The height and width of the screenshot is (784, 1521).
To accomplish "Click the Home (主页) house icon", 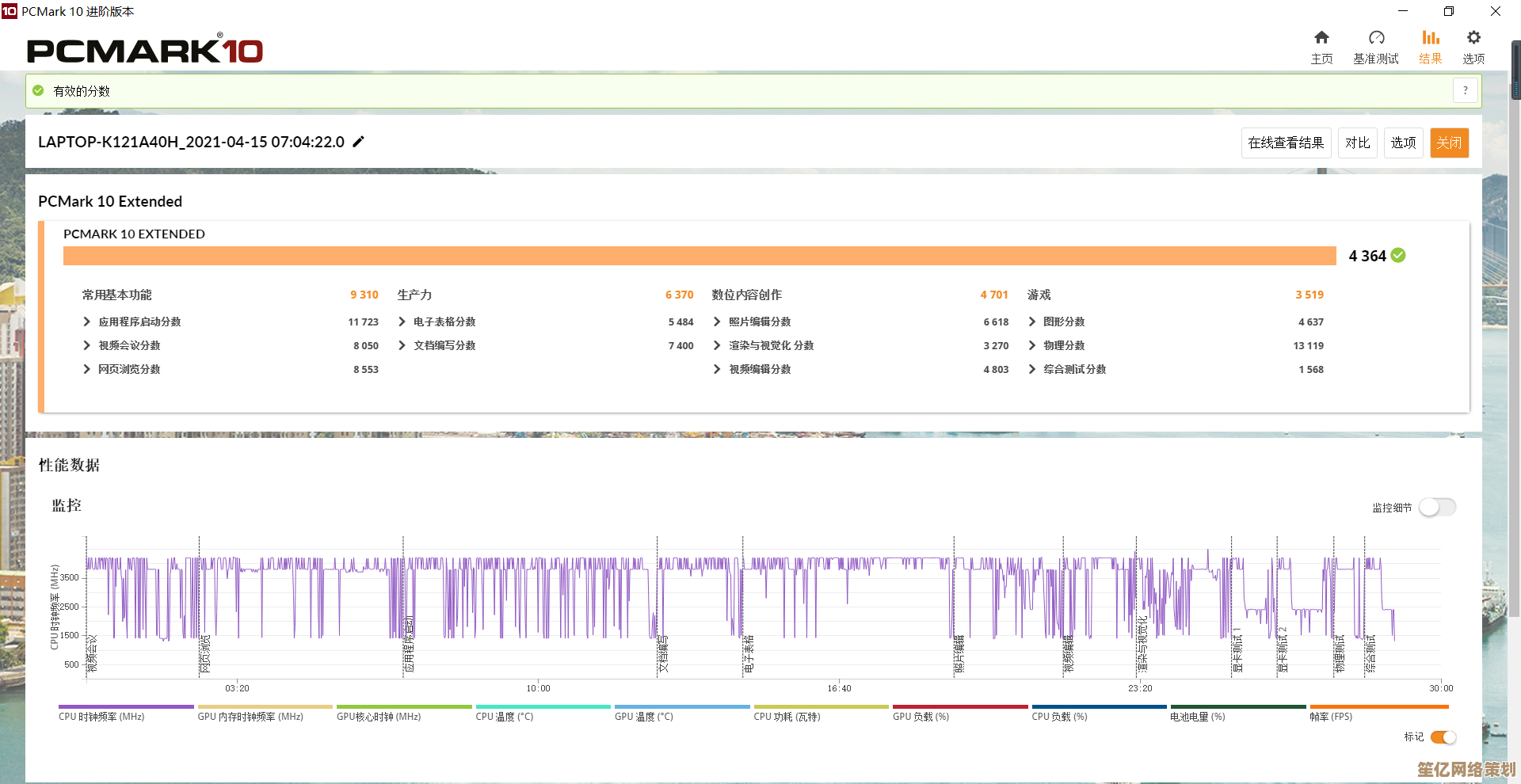I will click(x=1321, y=38).
